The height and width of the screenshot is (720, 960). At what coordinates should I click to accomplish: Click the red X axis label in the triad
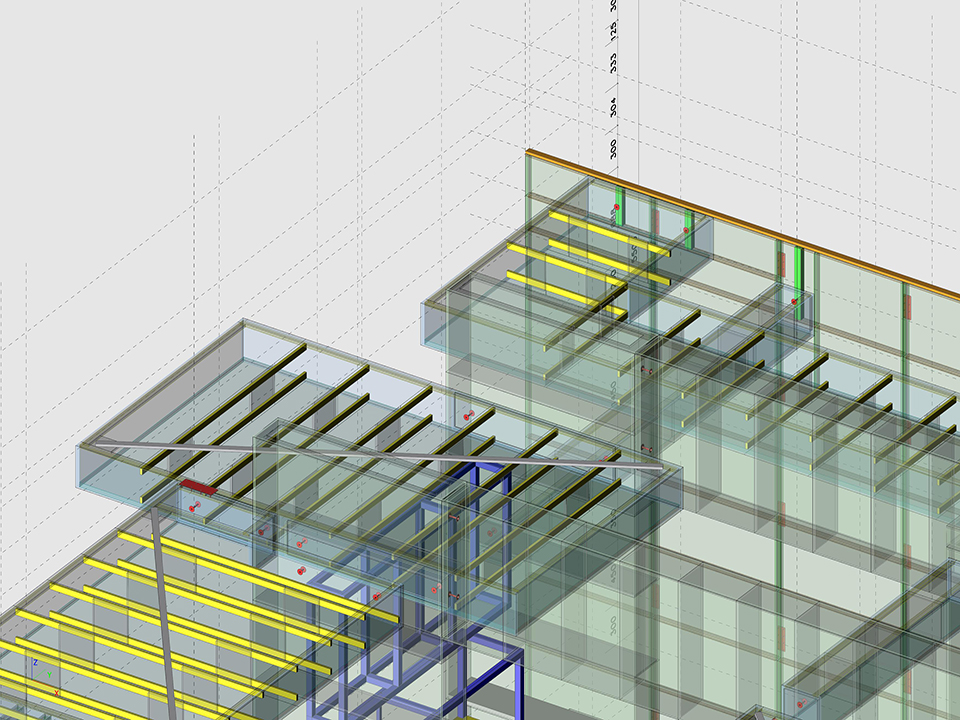(56, 692)
